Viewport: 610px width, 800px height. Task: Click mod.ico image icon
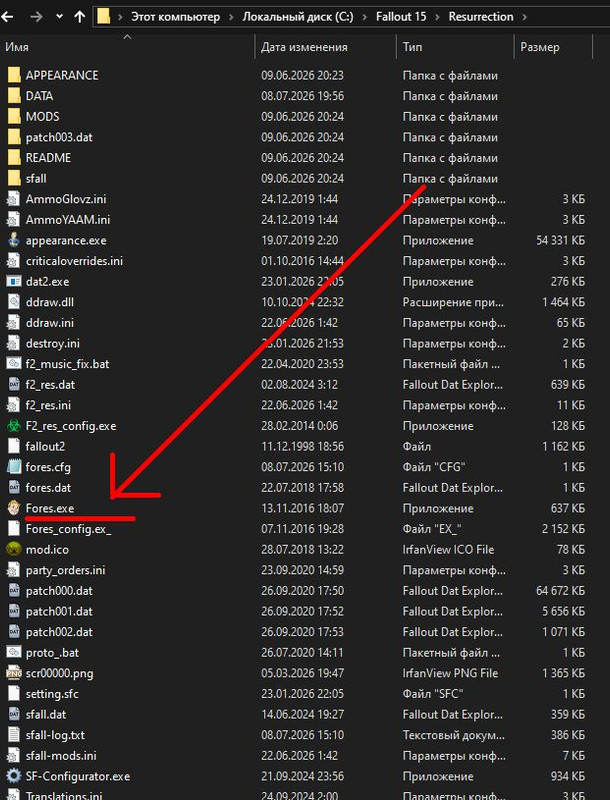coord(14,549)
